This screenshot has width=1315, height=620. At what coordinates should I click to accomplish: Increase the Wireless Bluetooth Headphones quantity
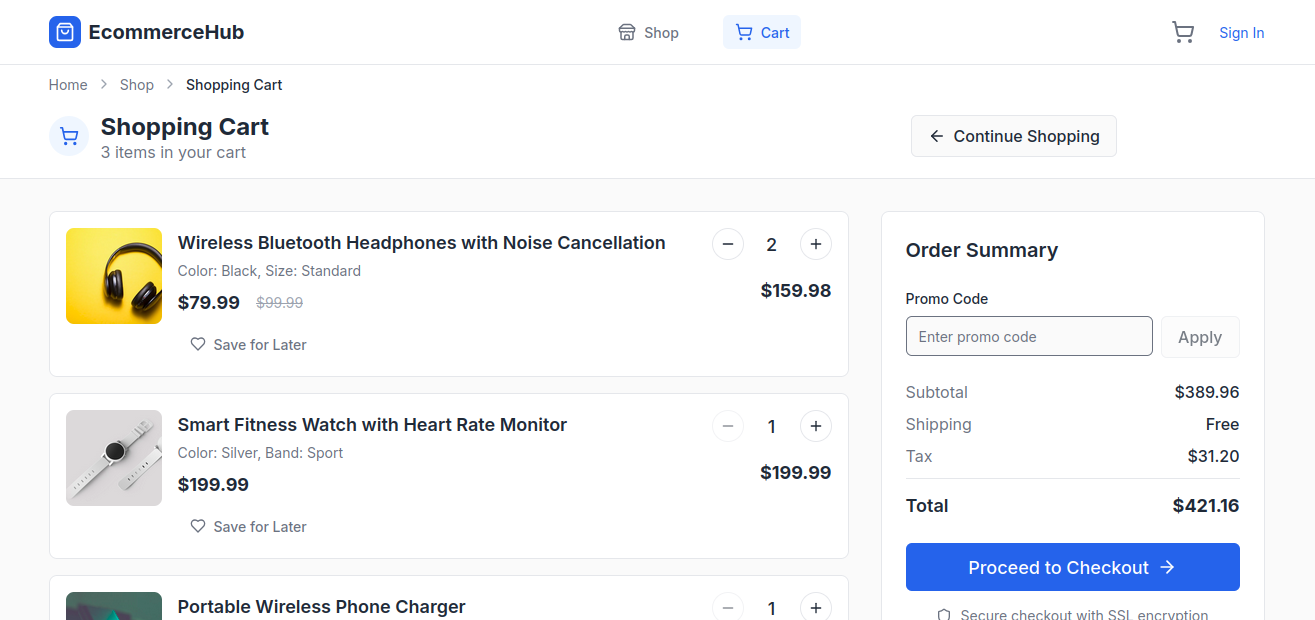[x=815, y=244]
